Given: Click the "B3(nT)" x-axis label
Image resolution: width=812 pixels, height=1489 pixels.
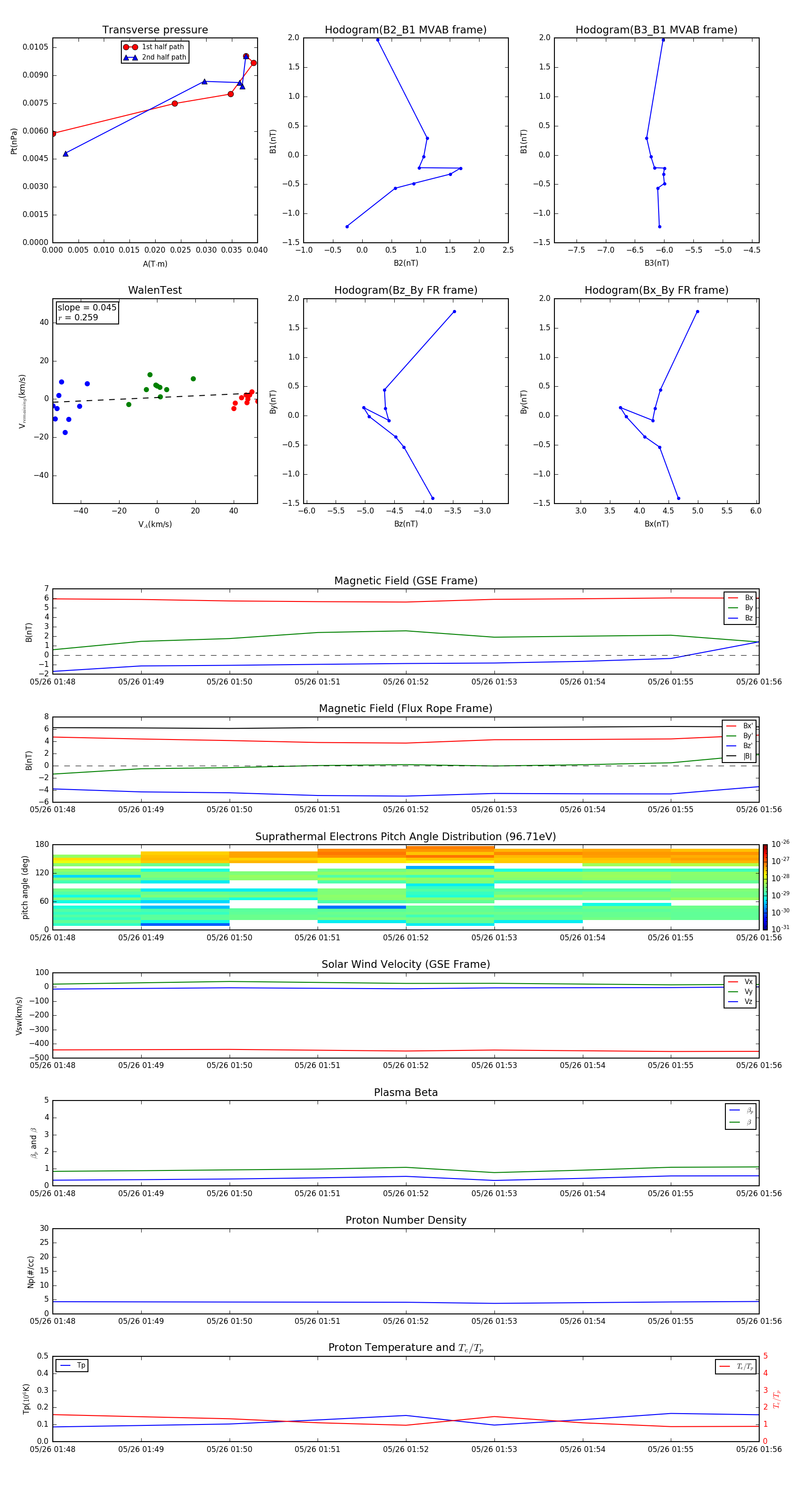Looking at the screenshot, I should click(x=656, y=263).
